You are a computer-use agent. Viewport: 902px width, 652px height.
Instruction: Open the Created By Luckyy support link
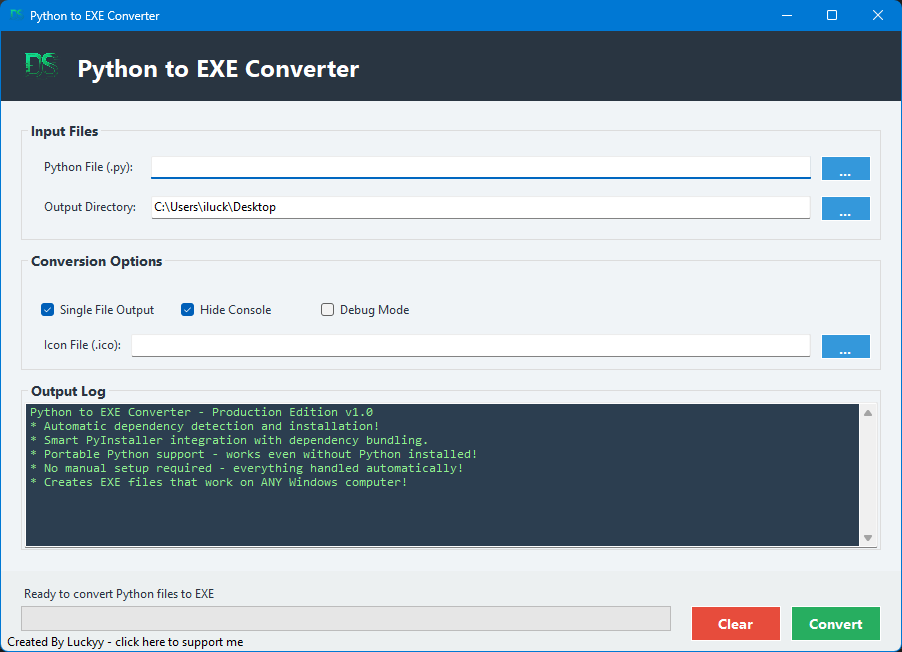[x=125, y=642]
